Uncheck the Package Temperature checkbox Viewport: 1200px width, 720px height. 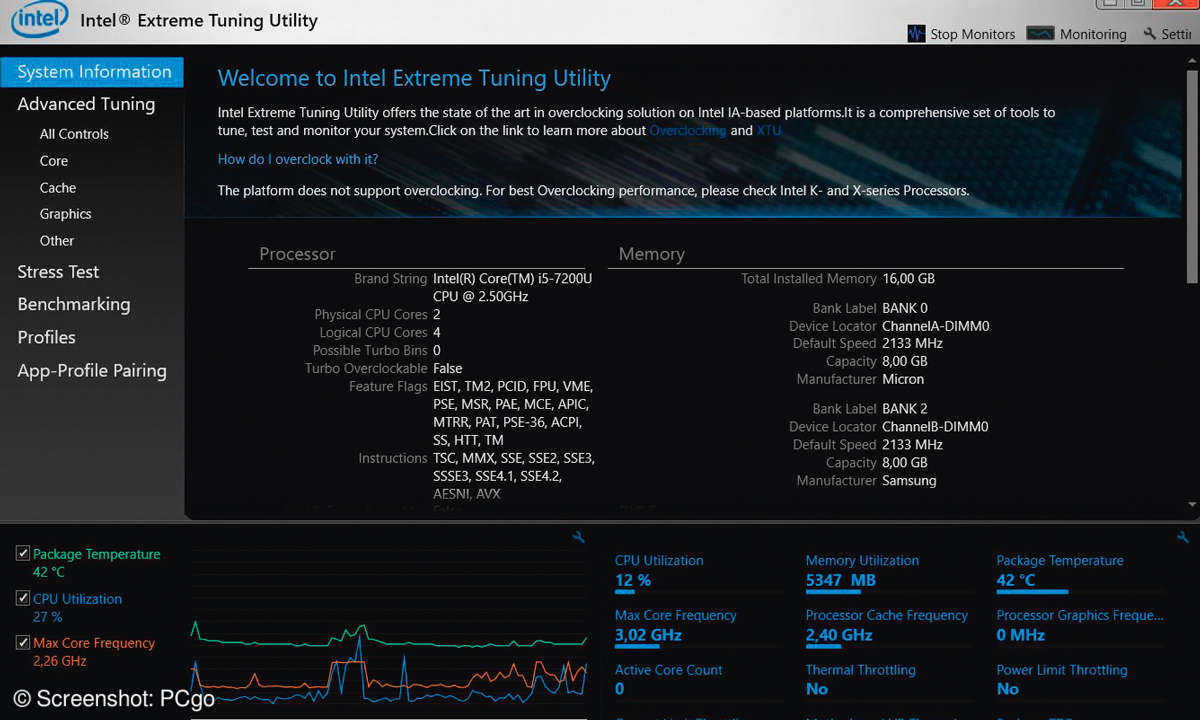pyautogui.click(x=23, y=553)
